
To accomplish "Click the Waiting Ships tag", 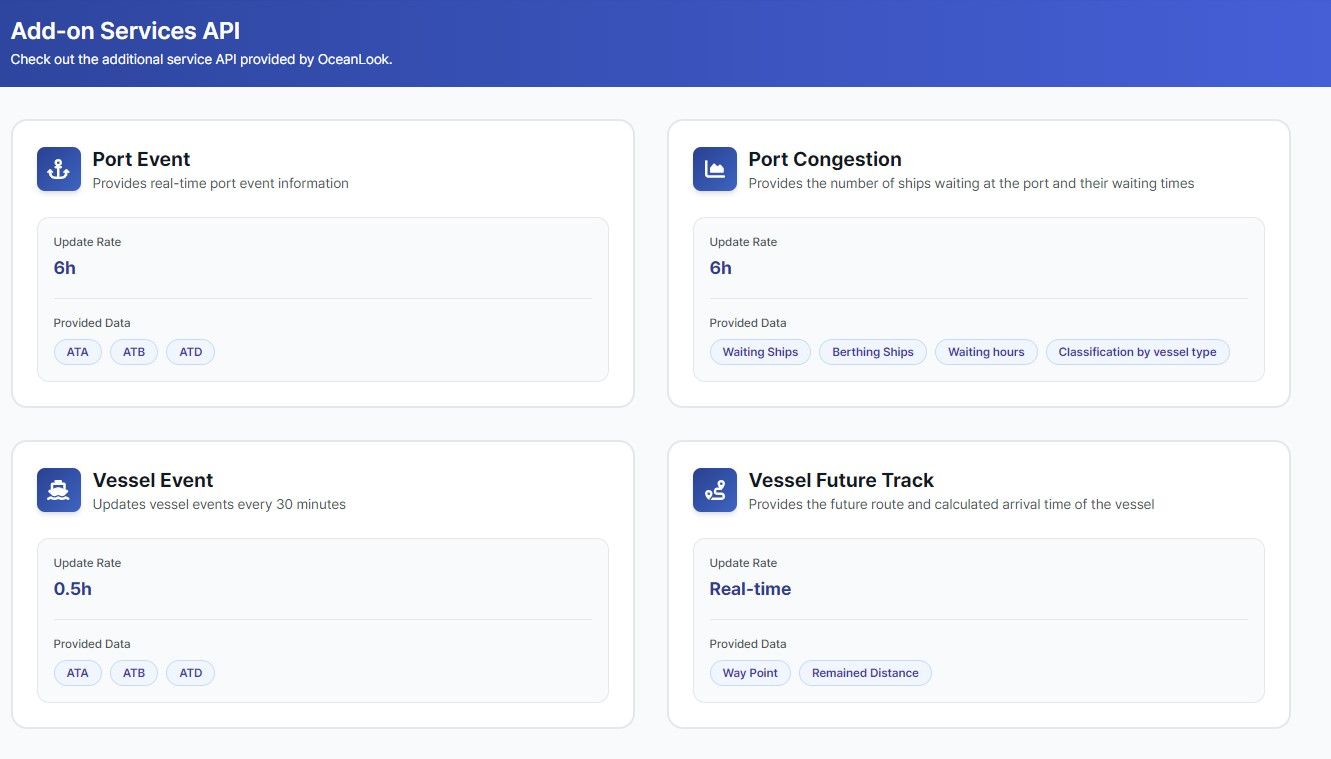I will [x=760, y=352].
